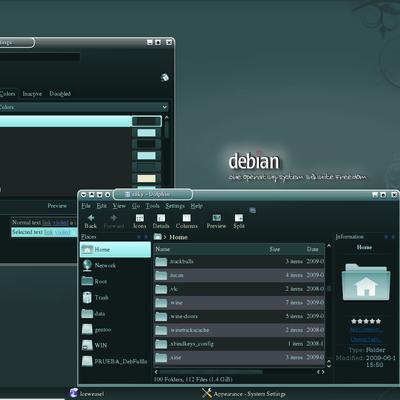The width and height of the screenshot is (400, 400).
Task: Switch to the Disabled tab in System Settings
Action: pyautogui.click(x=60, y=94)
